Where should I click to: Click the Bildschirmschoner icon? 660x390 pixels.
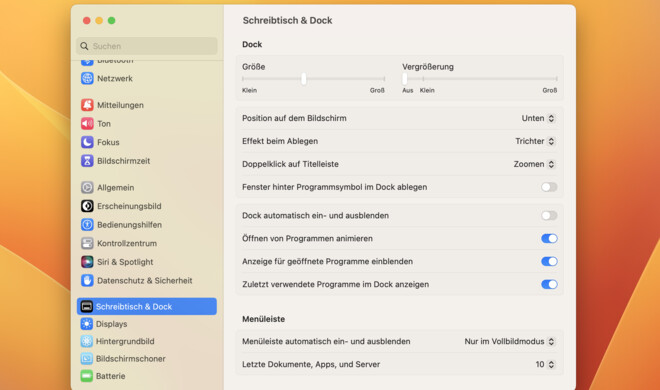(86, 358)
